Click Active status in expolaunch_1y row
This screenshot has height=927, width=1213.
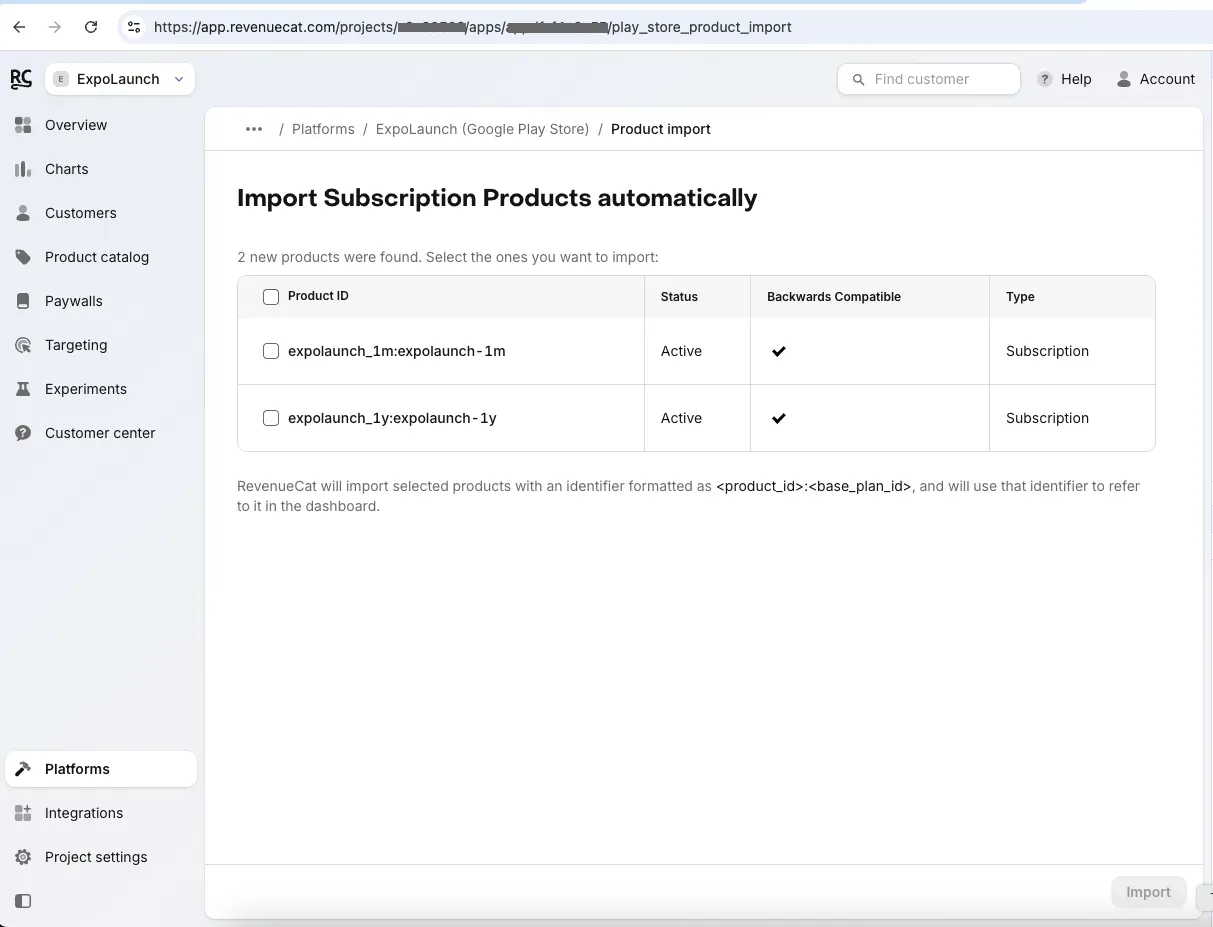coord(681,418)
